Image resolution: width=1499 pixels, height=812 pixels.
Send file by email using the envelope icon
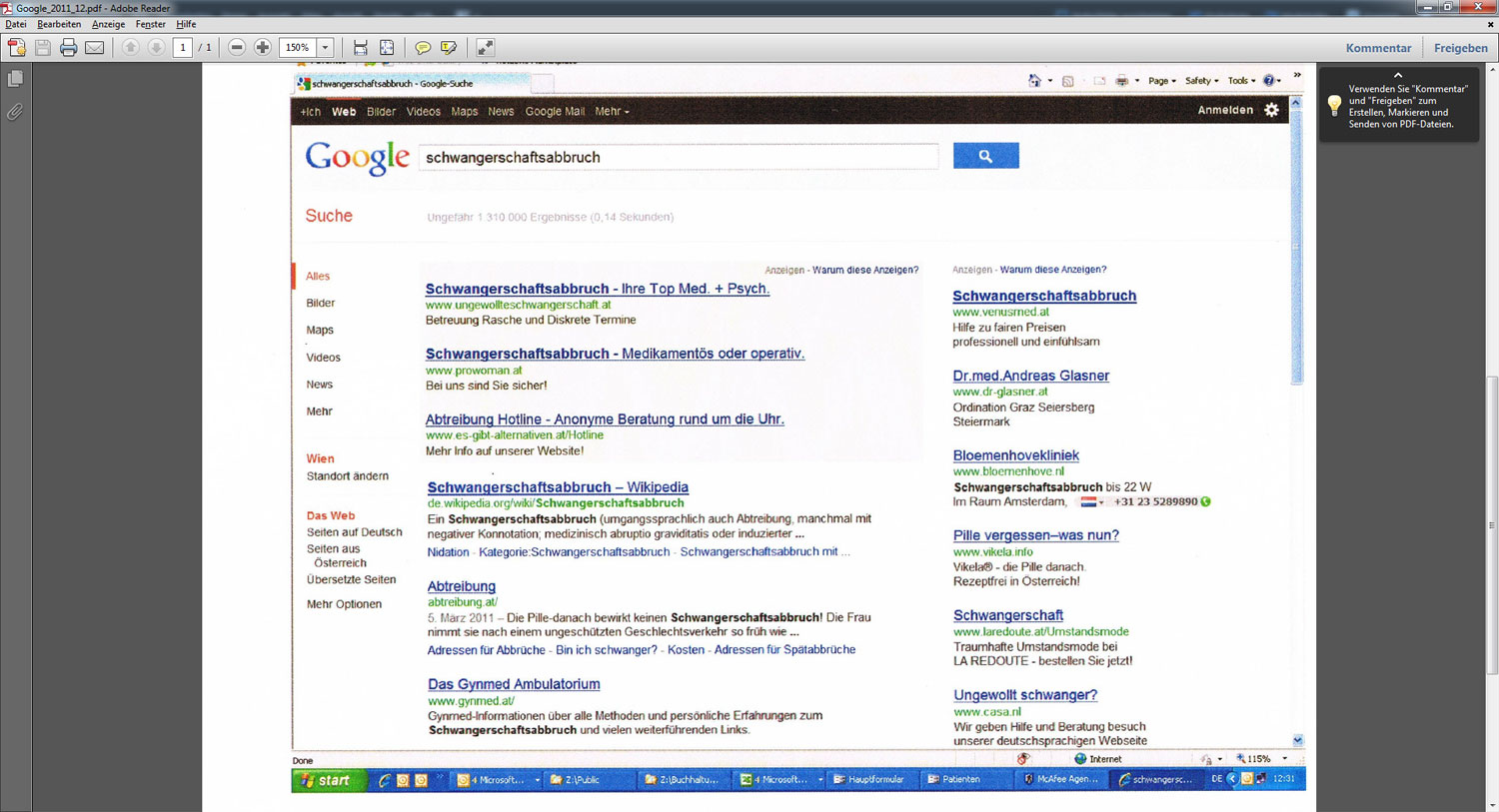pyautogui.click(x=95, y=47)
